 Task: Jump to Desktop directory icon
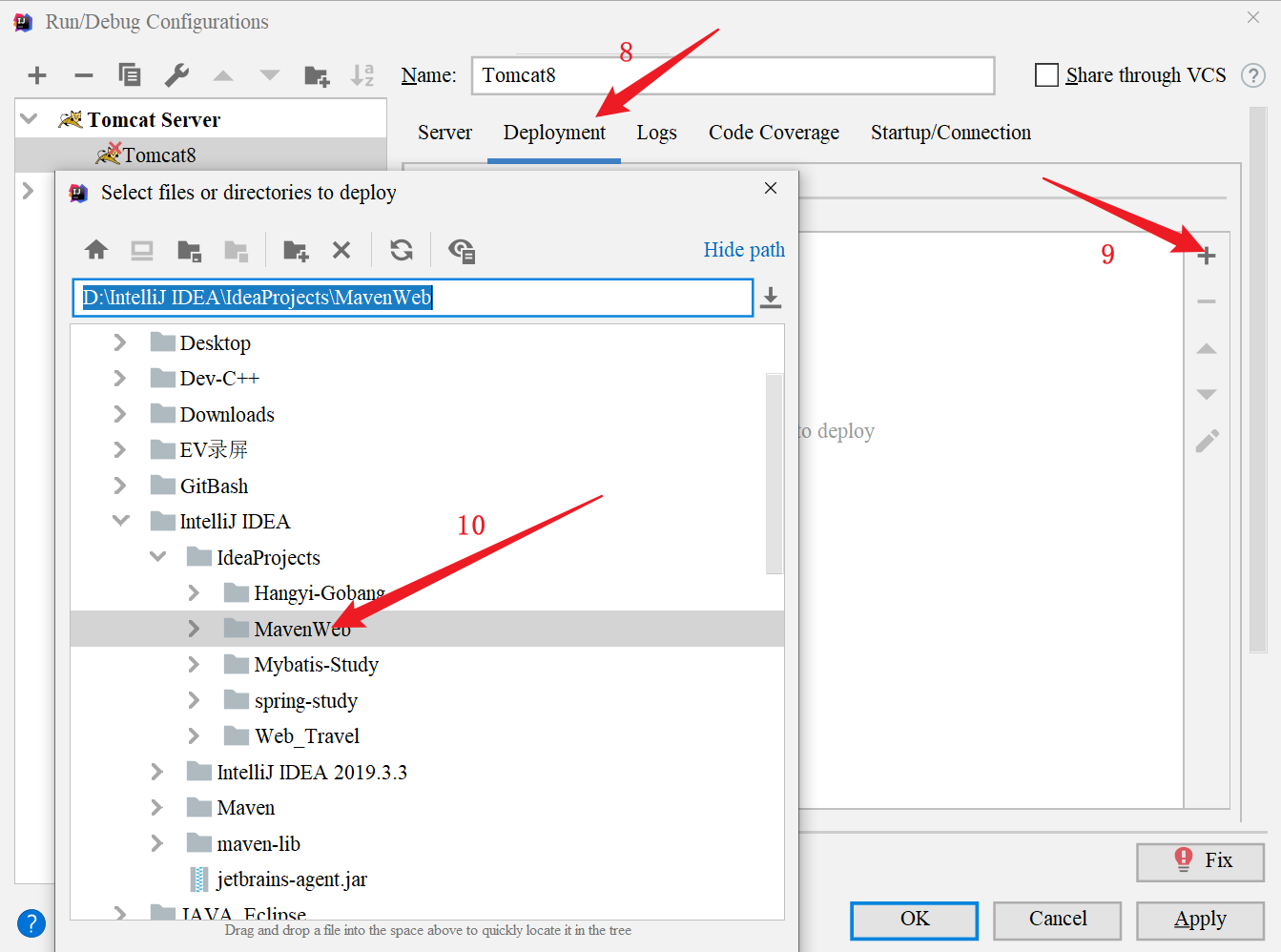(x=142, y=250)
